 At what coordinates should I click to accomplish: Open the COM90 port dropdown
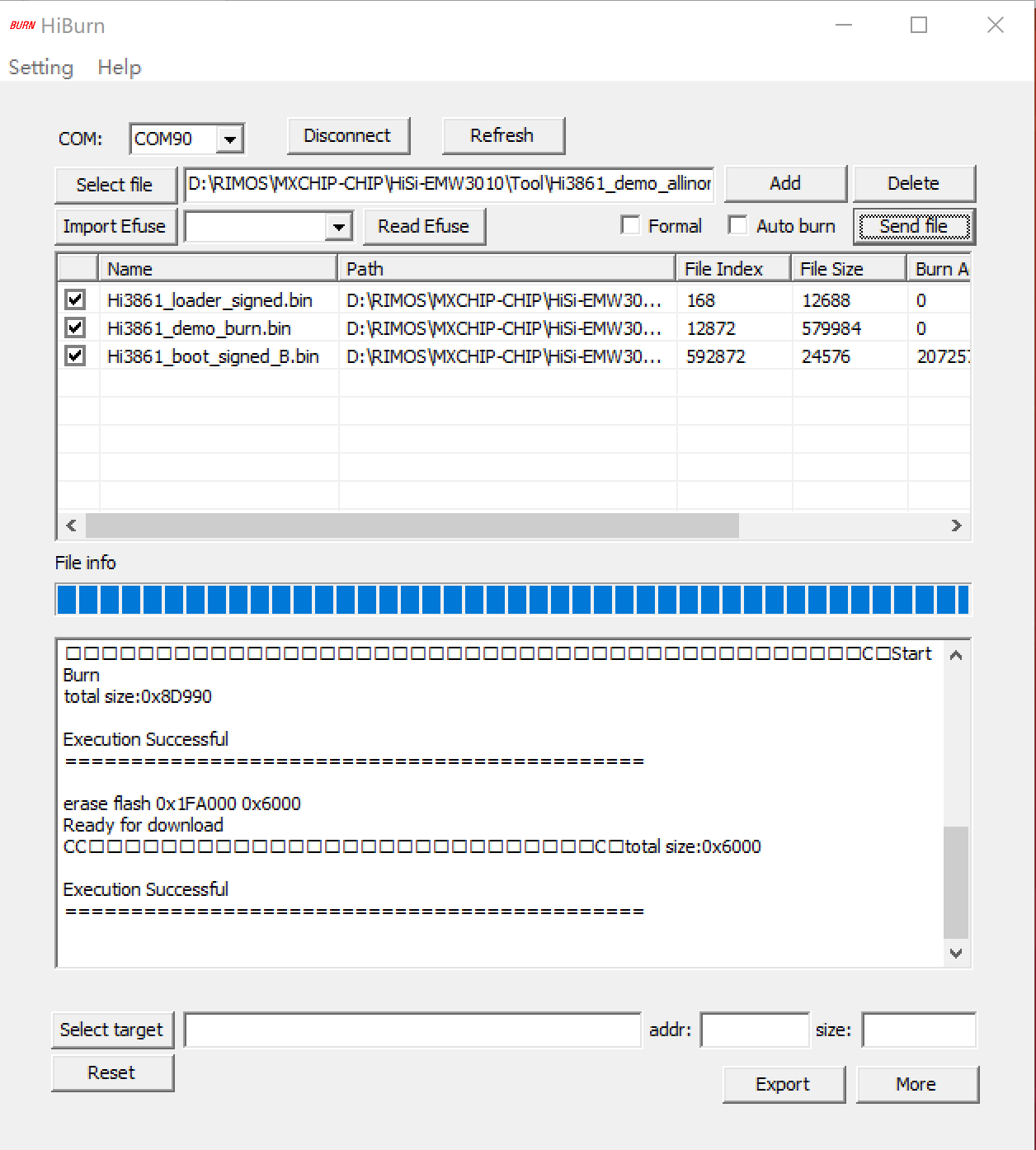tap(230, 139)
